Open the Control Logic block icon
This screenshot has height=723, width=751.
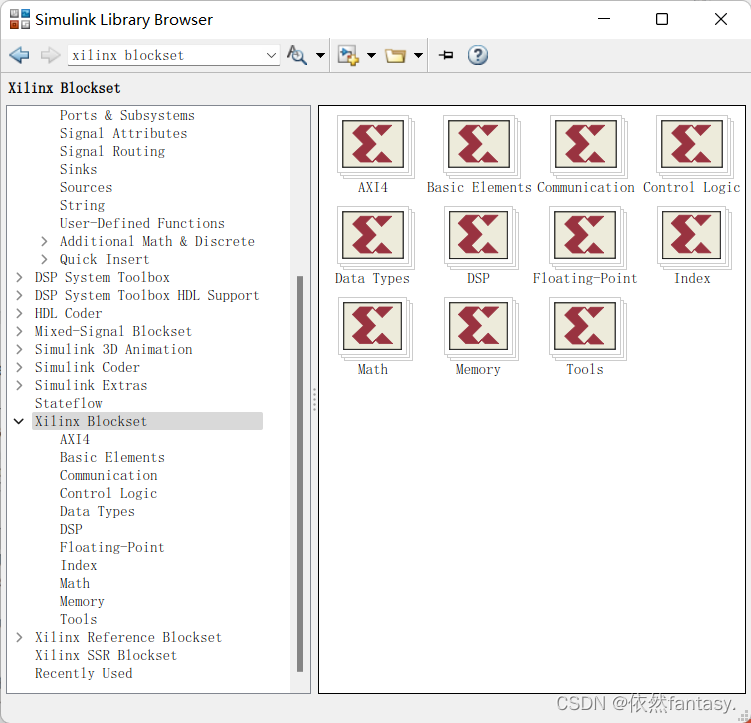click(691, 146)
